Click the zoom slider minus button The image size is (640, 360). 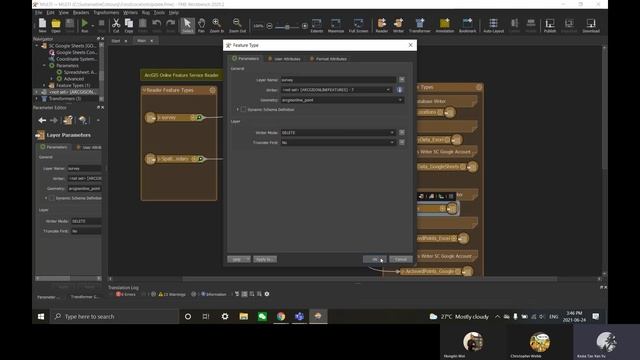pyautogui.click(x=269, y=26)
